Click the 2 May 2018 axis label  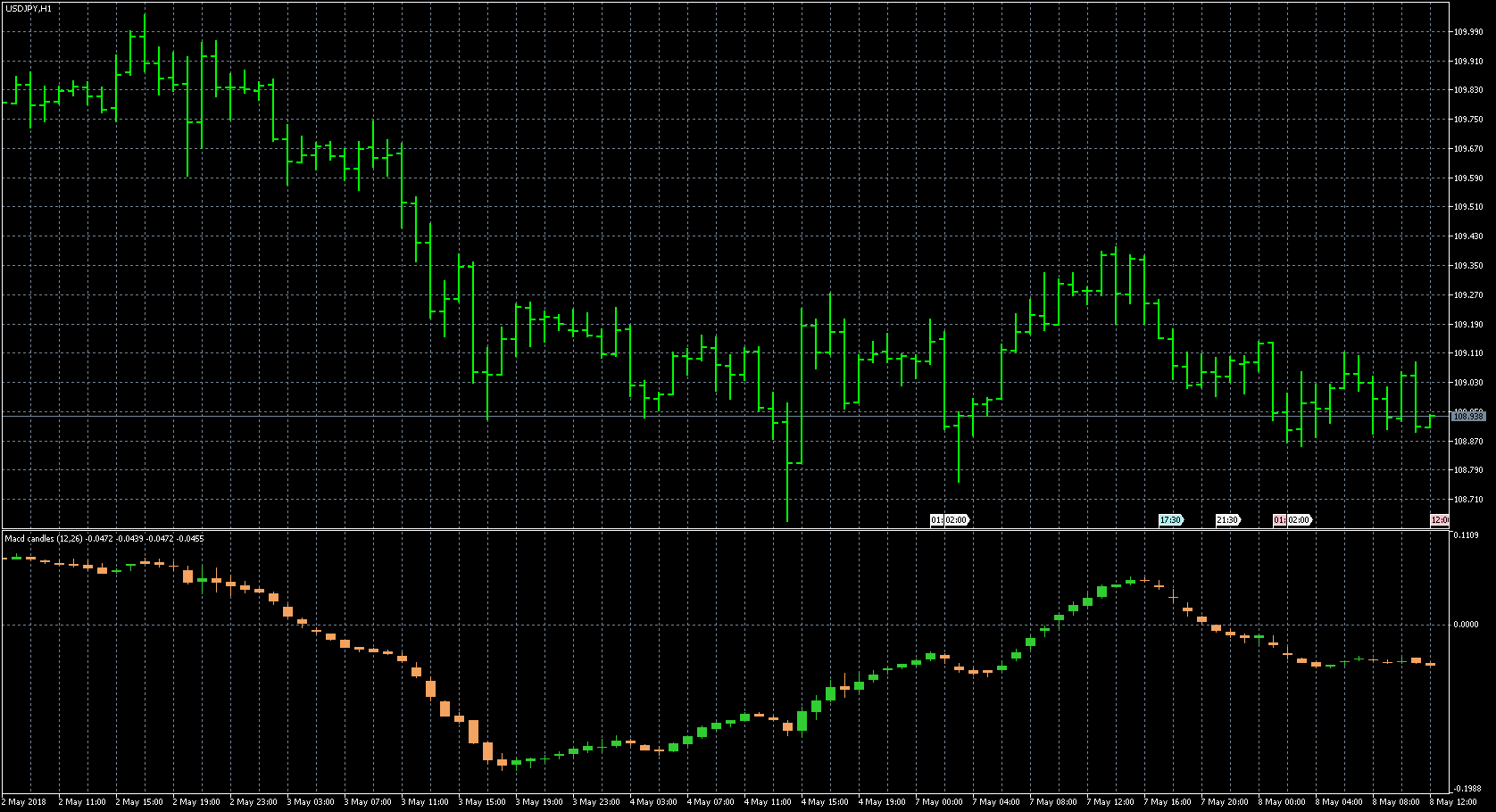click(25, 801)
